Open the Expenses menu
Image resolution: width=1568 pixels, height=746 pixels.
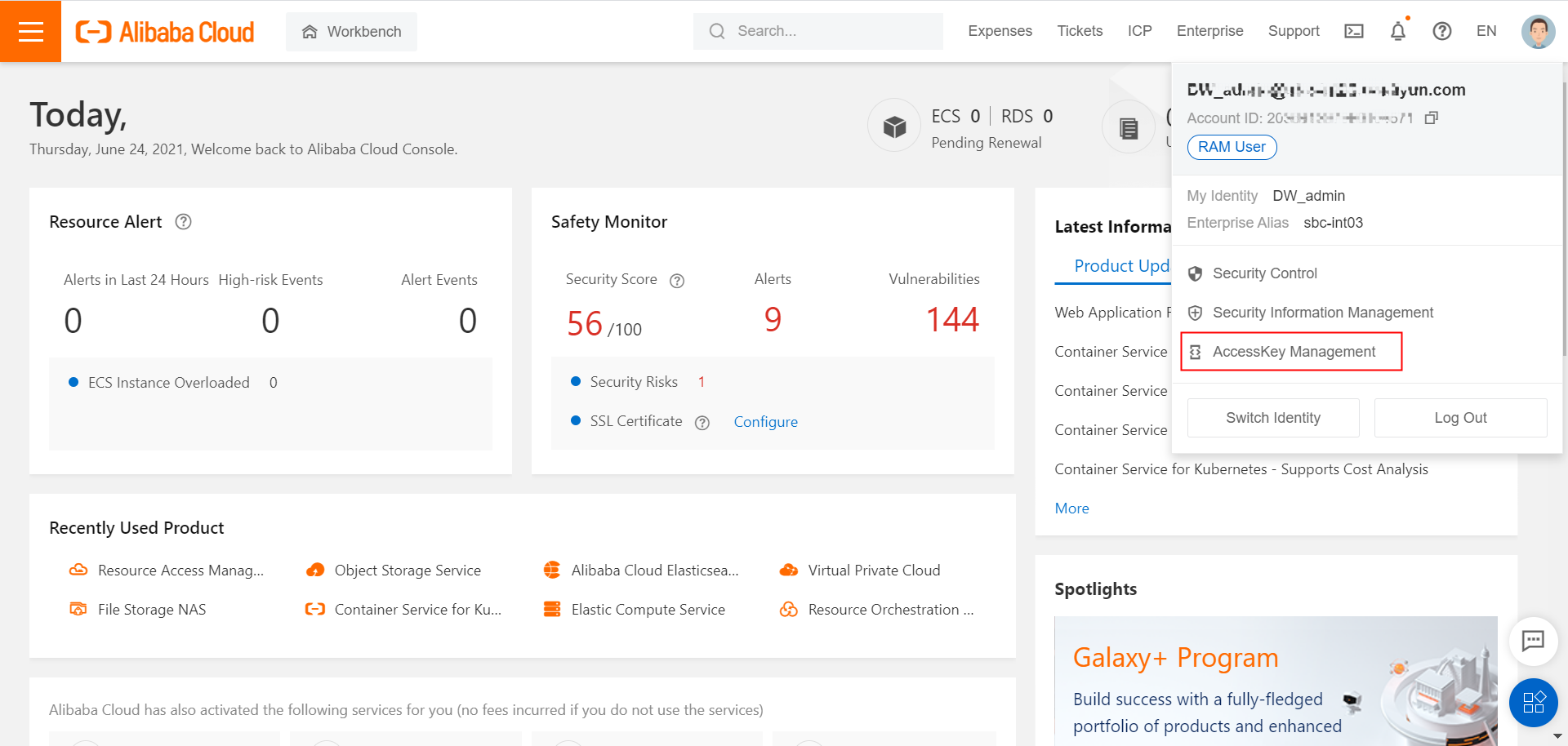[x=1000, y=31]
